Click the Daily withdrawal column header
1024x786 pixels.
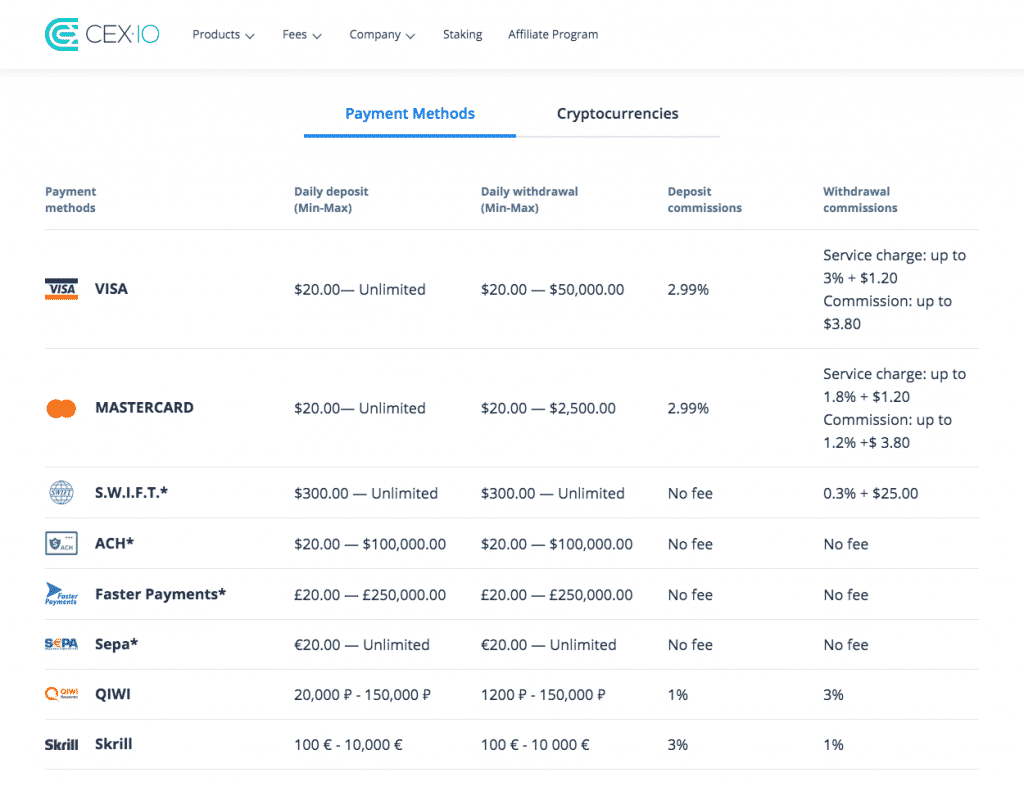[x=530, y=200]
